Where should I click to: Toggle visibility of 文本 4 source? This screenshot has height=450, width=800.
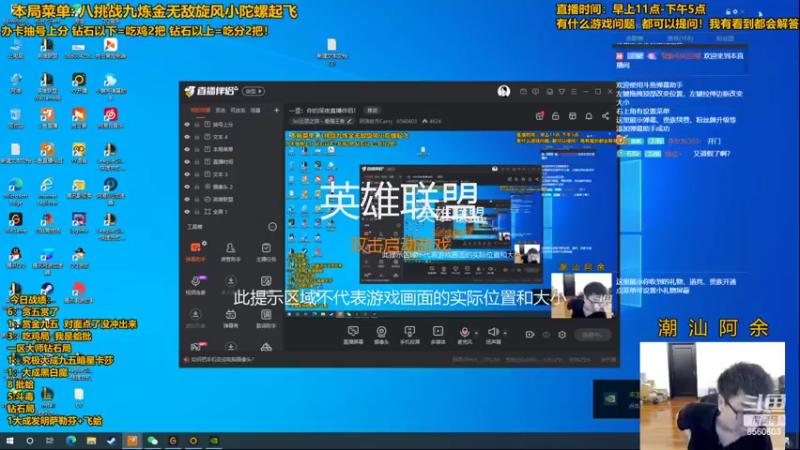coord(187,137)
